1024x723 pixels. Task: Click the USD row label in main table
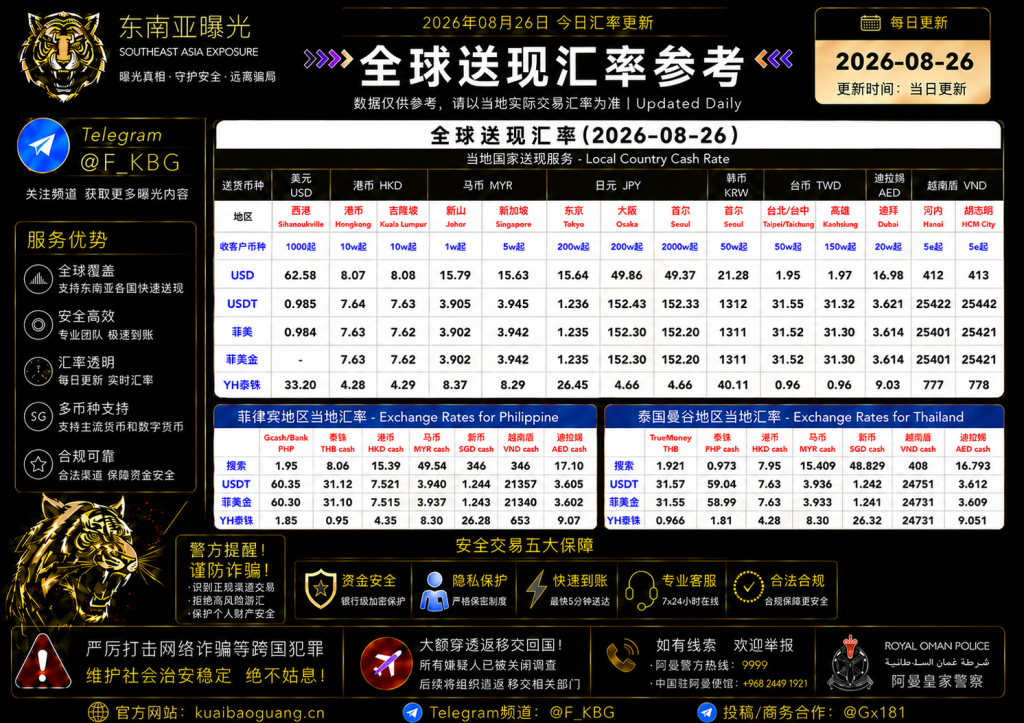click(x=242, y=275)
